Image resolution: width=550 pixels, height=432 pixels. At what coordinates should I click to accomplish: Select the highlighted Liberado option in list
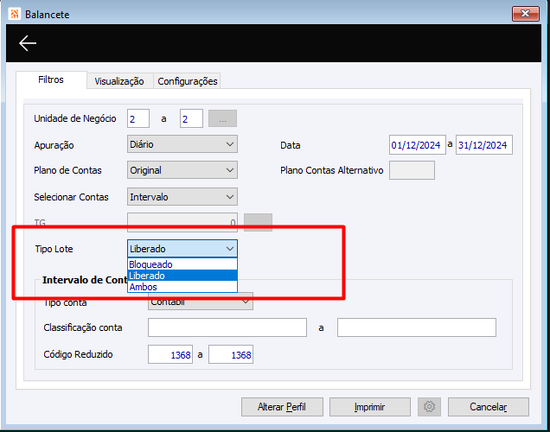pyautogui.click(x=182, y=276)
